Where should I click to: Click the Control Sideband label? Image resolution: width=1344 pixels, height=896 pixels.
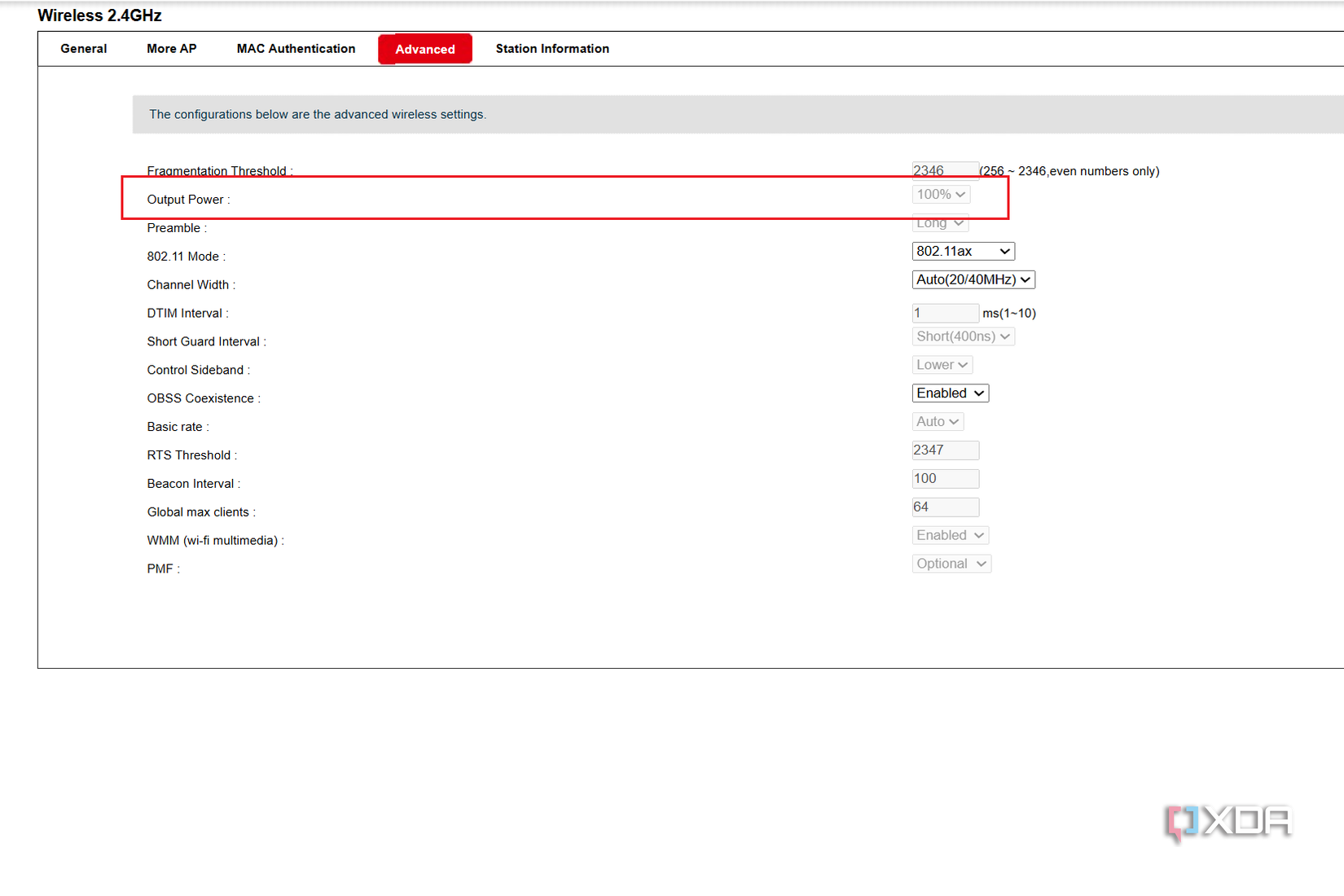[198, 370]
